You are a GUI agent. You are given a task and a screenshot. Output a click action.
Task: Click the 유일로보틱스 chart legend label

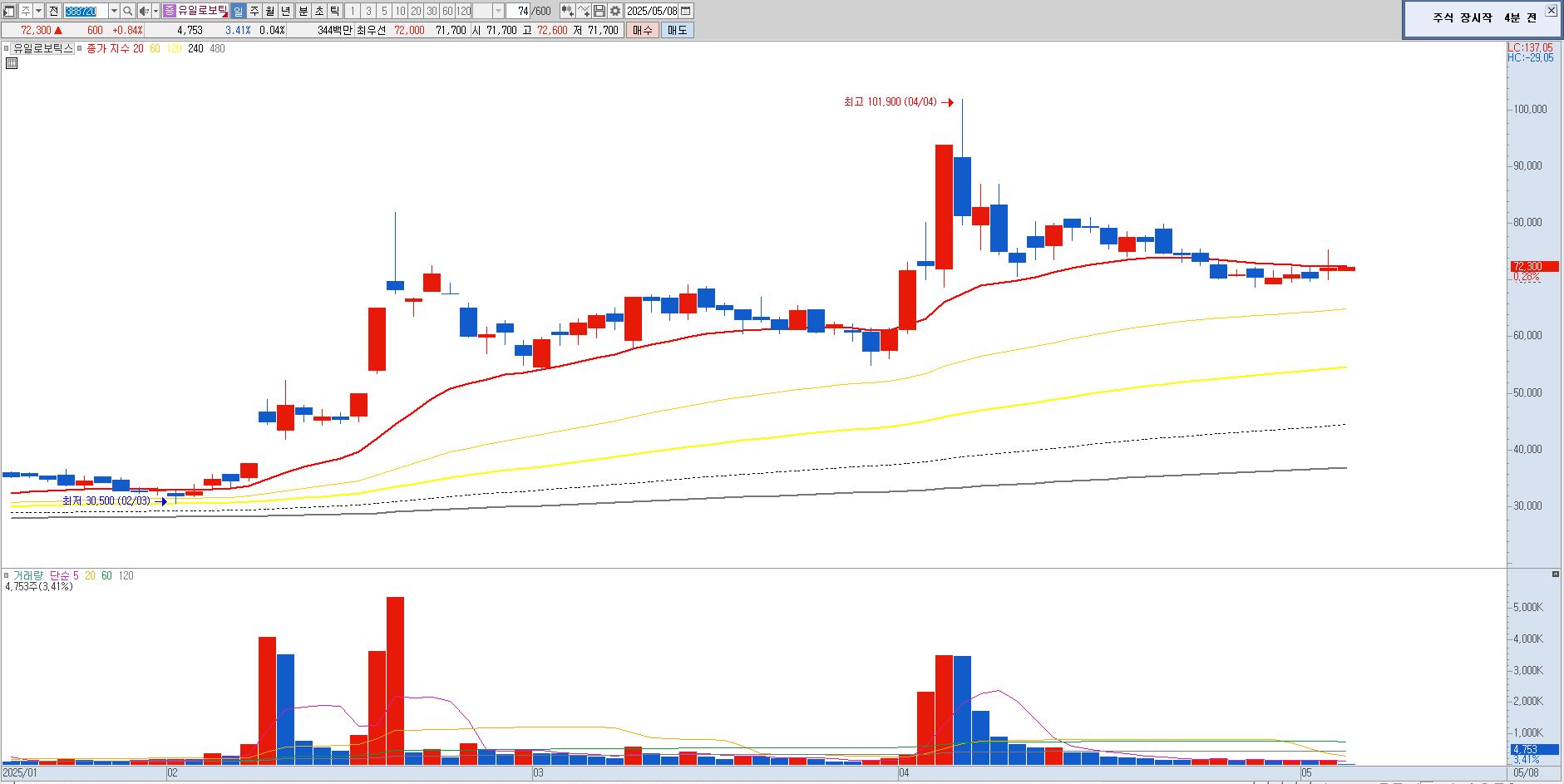point(43,48)
